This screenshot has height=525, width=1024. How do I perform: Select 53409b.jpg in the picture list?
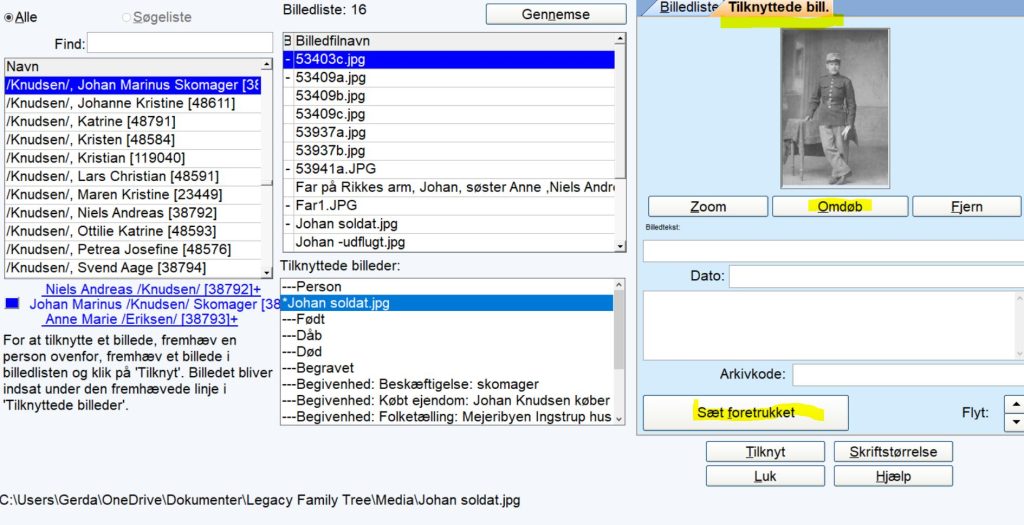pyautogui.click(x=449, y=96)
